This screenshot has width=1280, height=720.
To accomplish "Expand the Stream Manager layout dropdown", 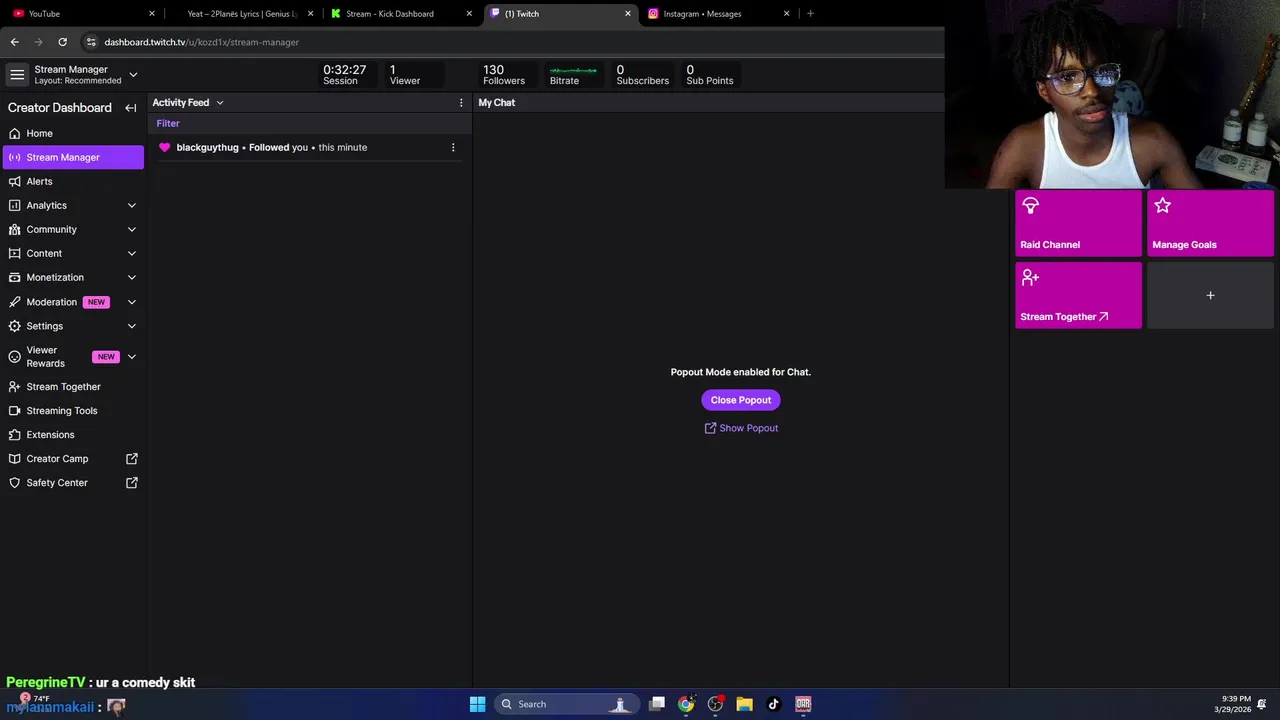I will tap(133, 75).
